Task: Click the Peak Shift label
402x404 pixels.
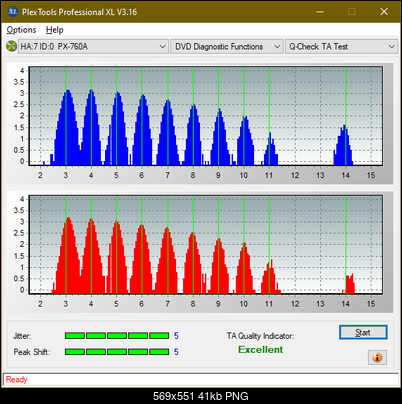Action: pyautogui.click(x=32, y=352)
